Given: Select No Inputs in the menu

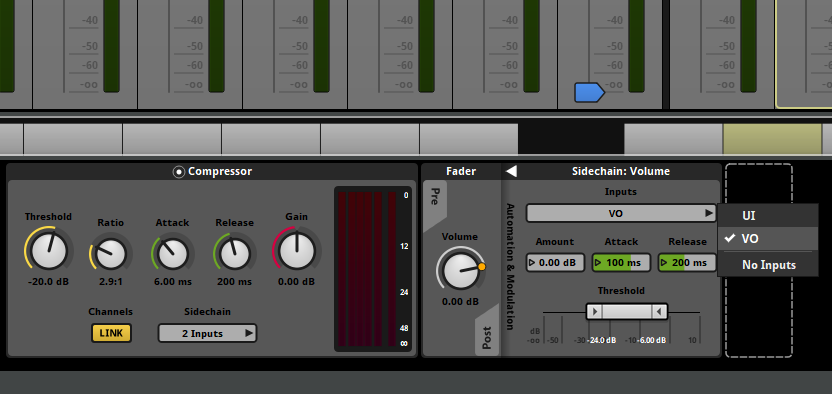Looking at the screenshot, I should click(767, 265).
